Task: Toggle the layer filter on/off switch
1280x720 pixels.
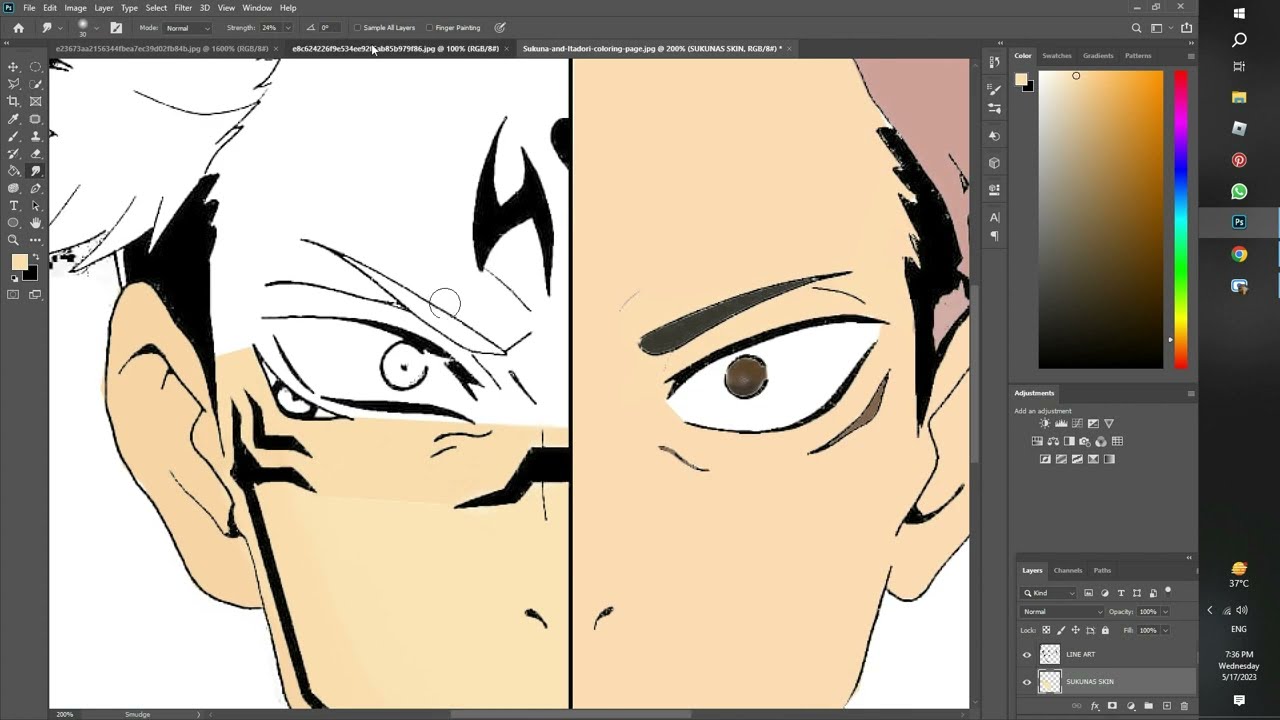Action: coord(1168,591)
